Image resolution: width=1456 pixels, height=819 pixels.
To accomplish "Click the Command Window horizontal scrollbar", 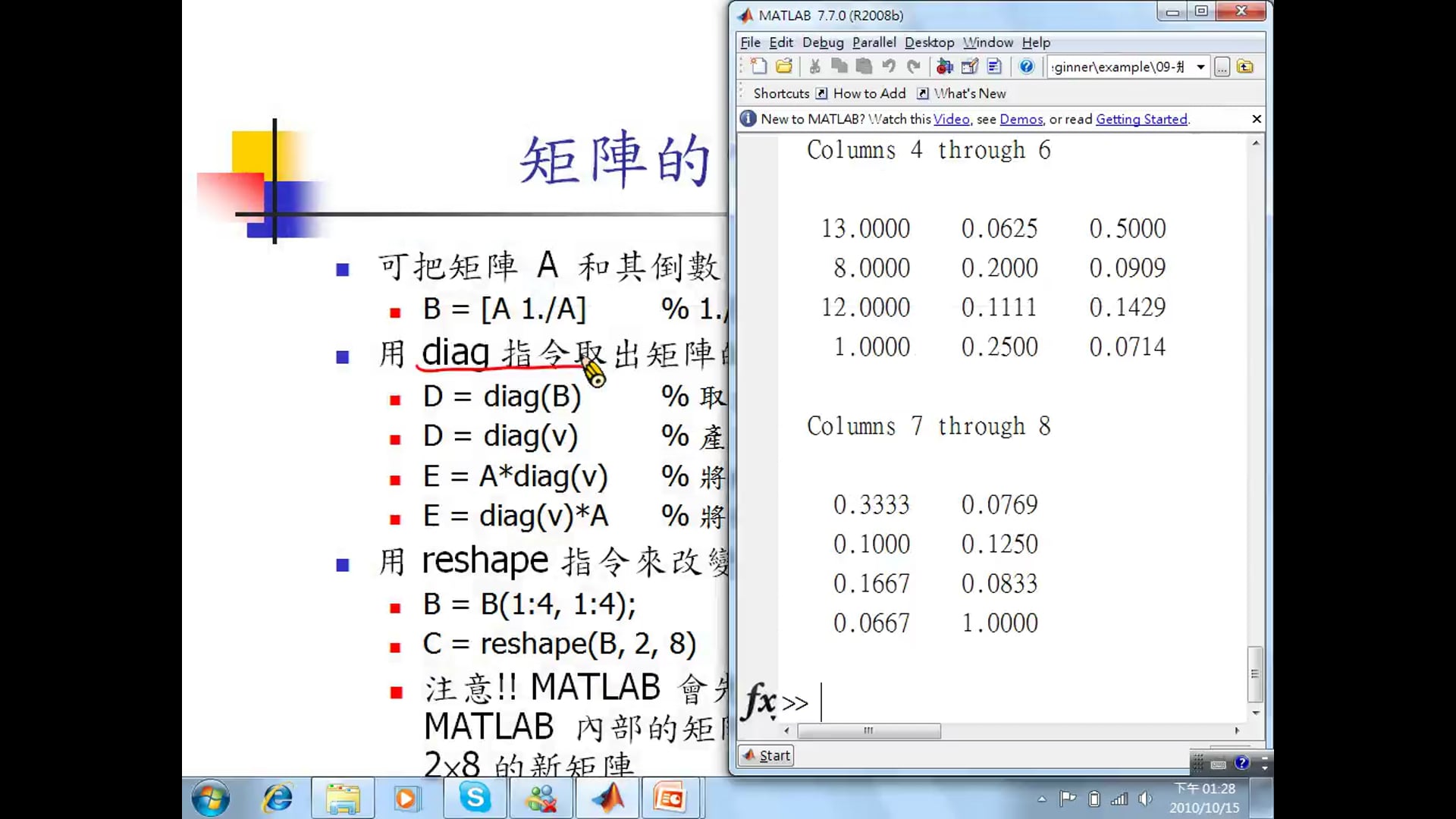I will [x=869, y=731].
